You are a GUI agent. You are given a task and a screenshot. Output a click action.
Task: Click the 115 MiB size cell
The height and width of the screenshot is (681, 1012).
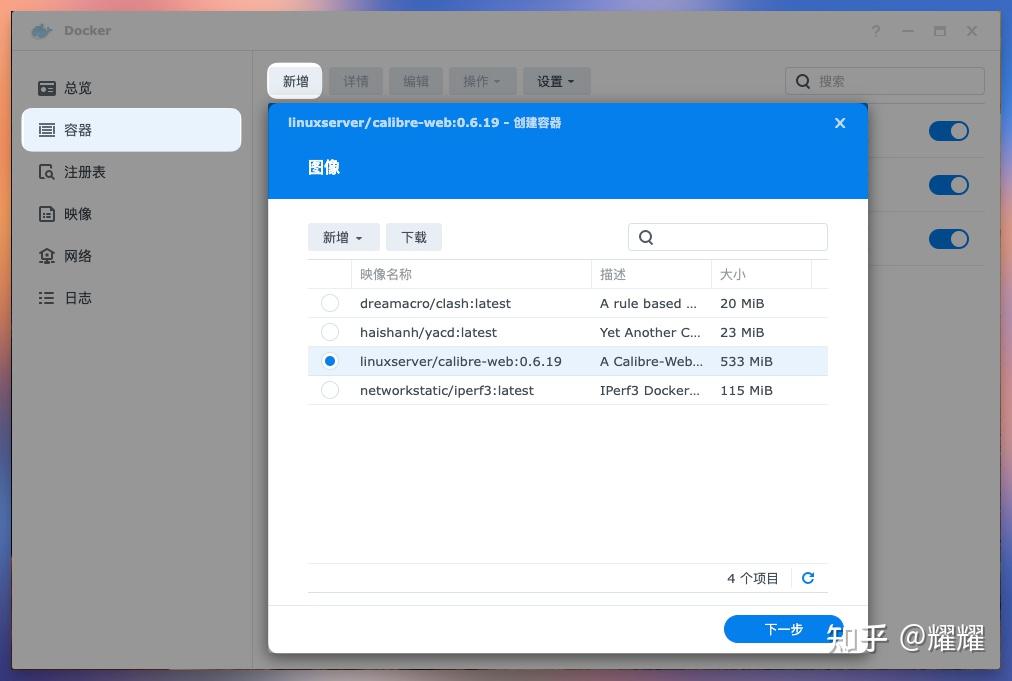[x=746, y=391]
